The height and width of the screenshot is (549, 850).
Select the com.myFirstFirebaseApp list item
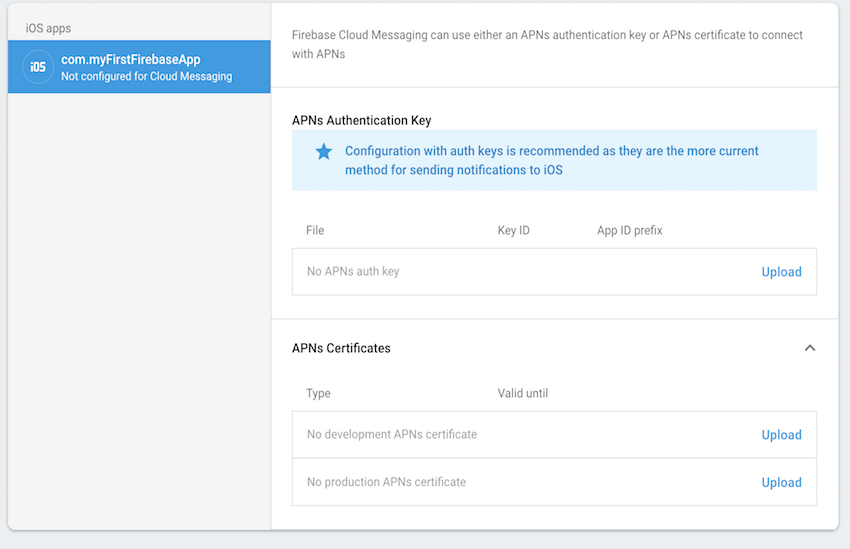click(139, 67)
